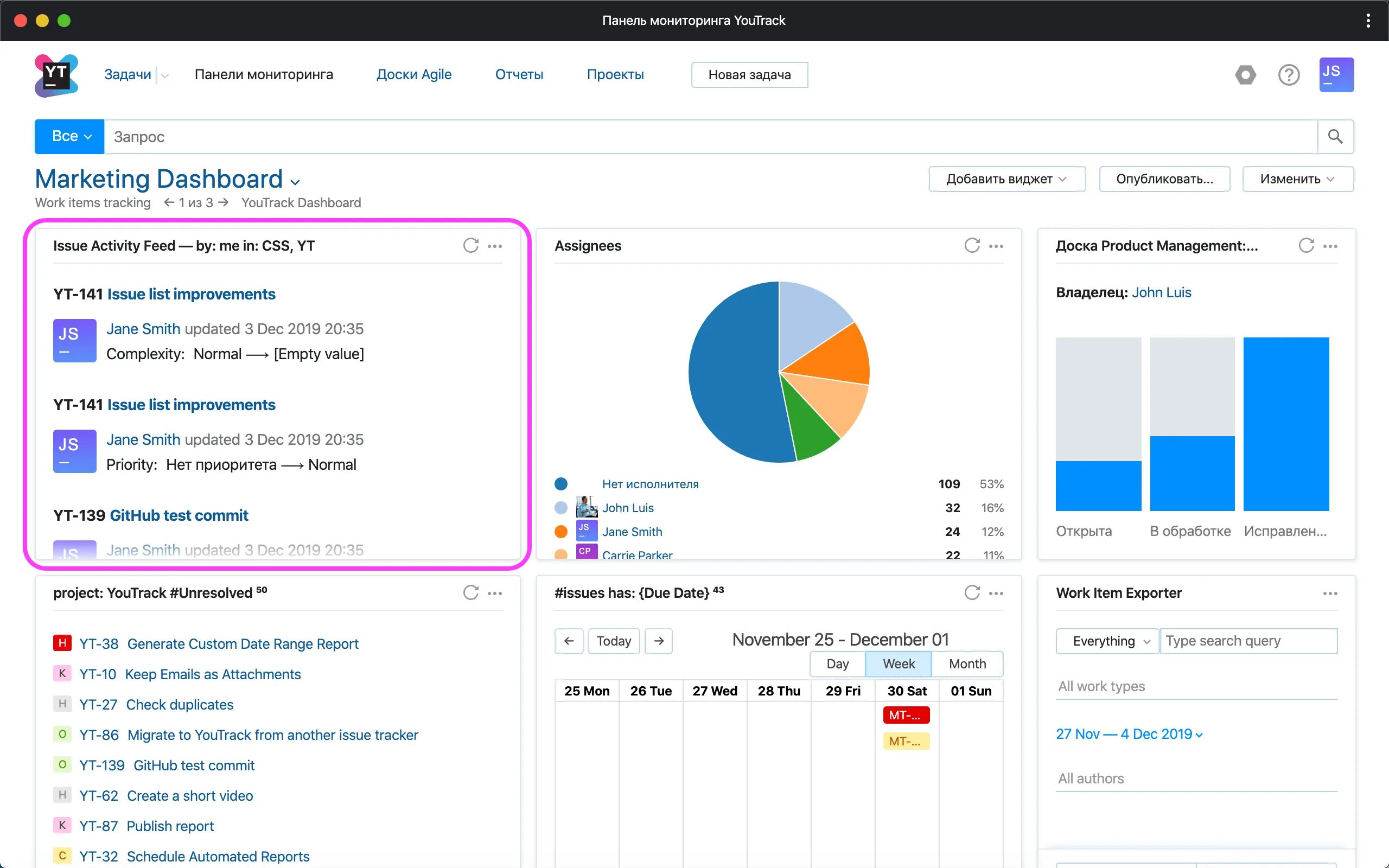This screenshot has width=1389, height=868.
Task: Open the Доски Agile menu item
Action: tap(414, 75)
